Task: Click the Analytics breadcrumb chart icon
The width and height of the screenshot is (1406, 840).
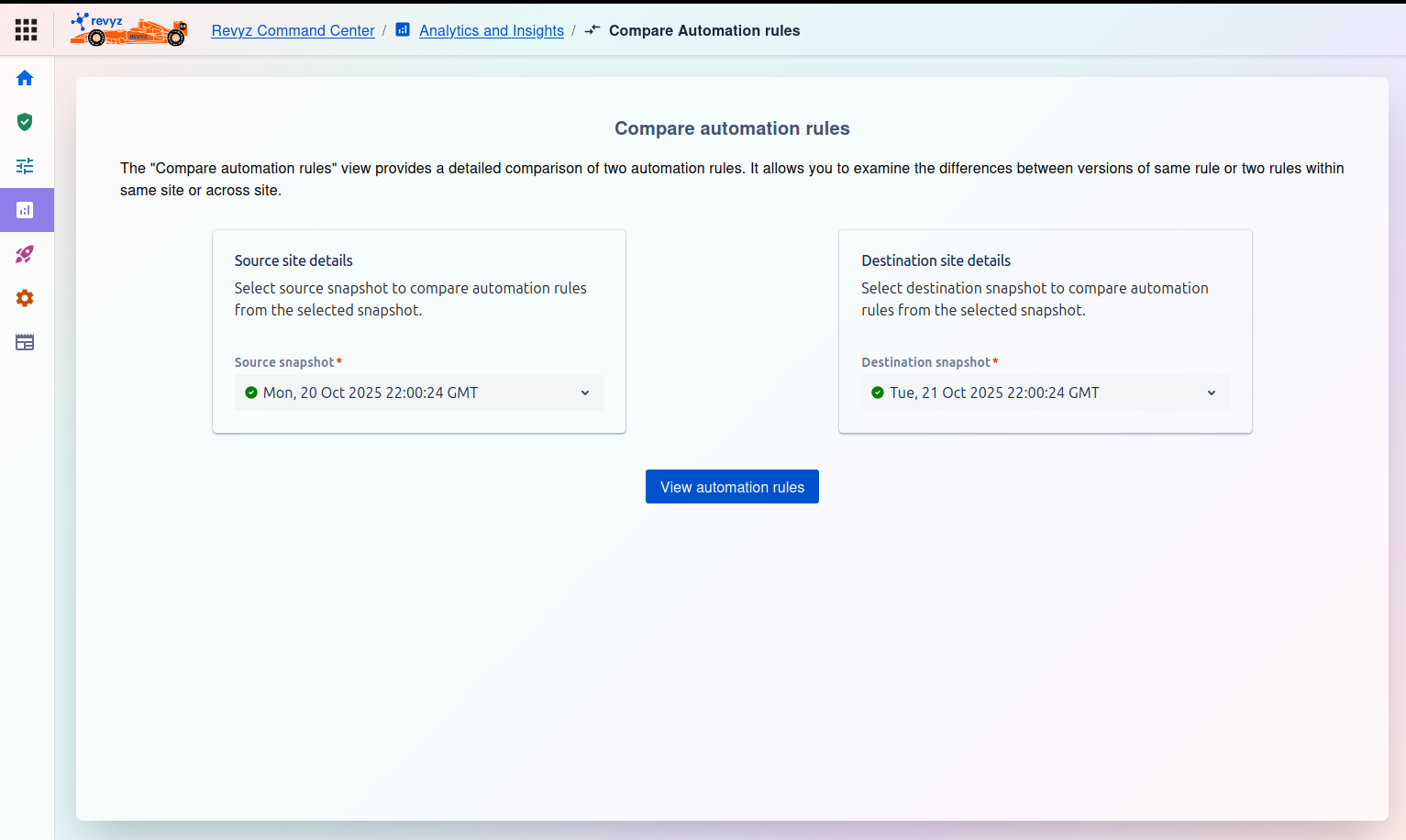Action: tap(403, 30)
